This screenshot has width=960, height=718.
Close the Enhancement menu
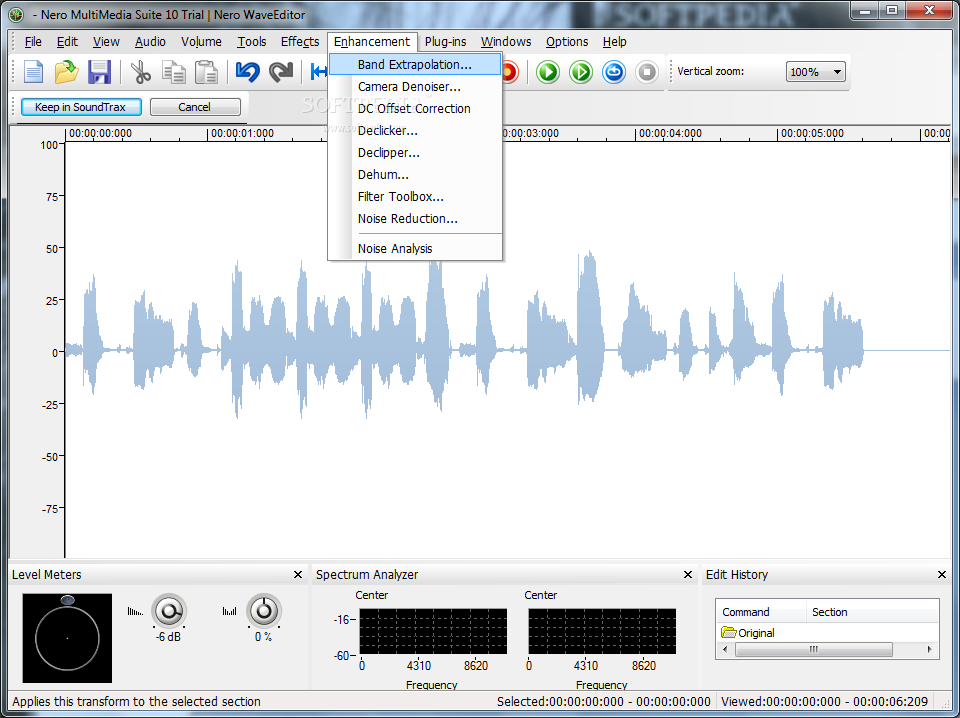click(372, 42)
